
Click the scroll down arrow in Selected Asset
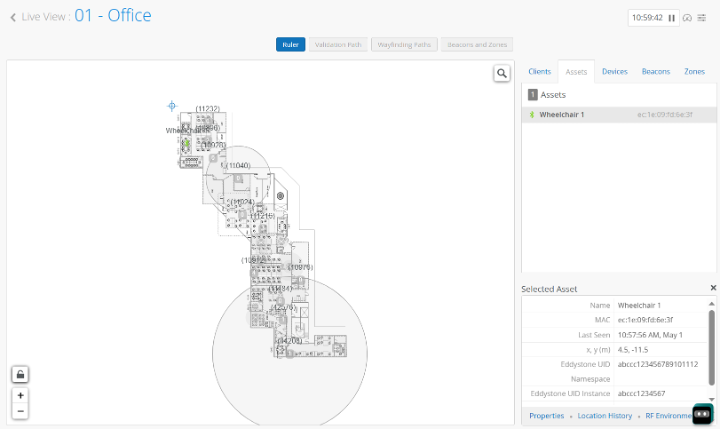point(712,399)
